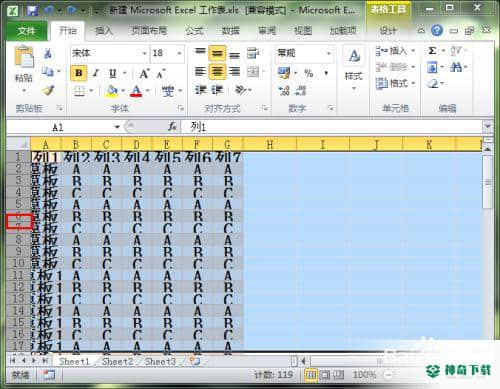The image size is (500, 389).
Task: Open the Sheet2 worksheet tab
Action: (117, 361)
